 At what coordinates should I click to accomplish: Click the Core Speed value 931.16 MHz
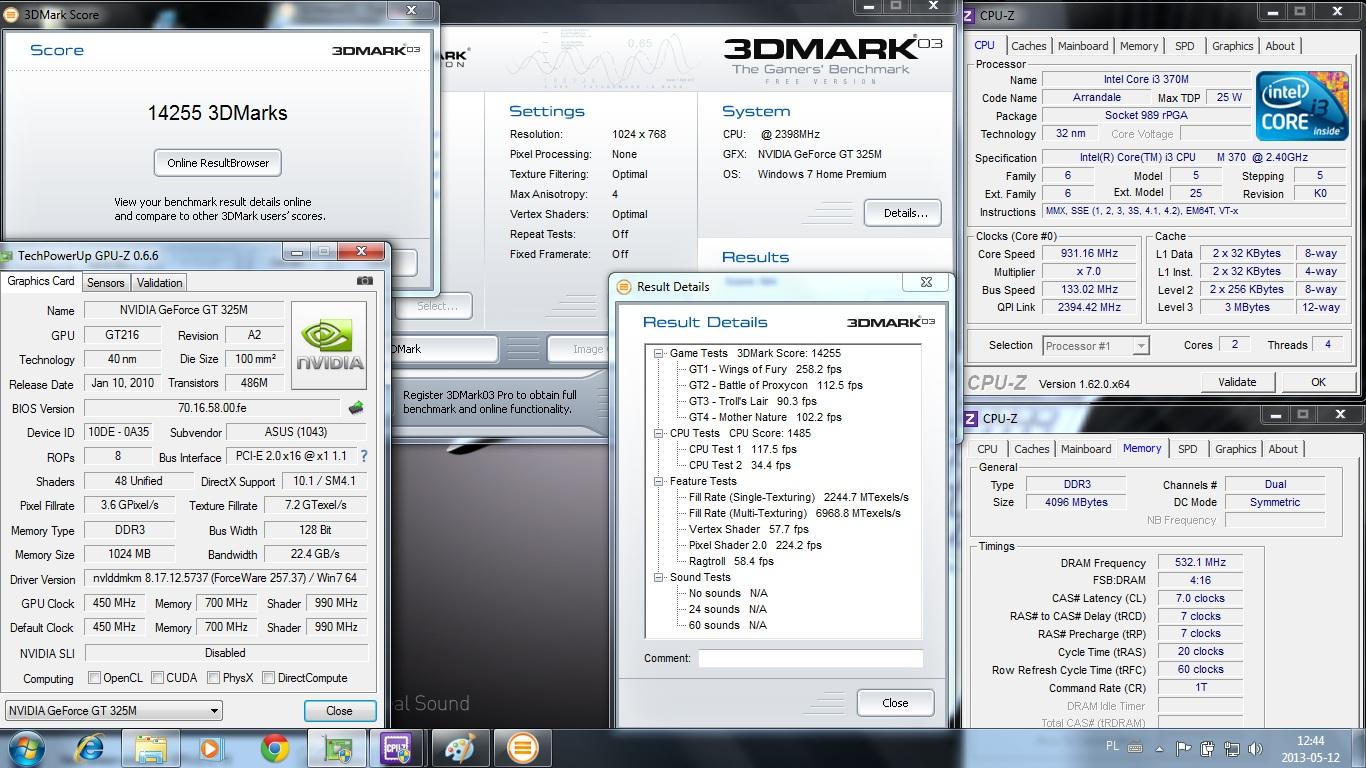[1090, 254]
